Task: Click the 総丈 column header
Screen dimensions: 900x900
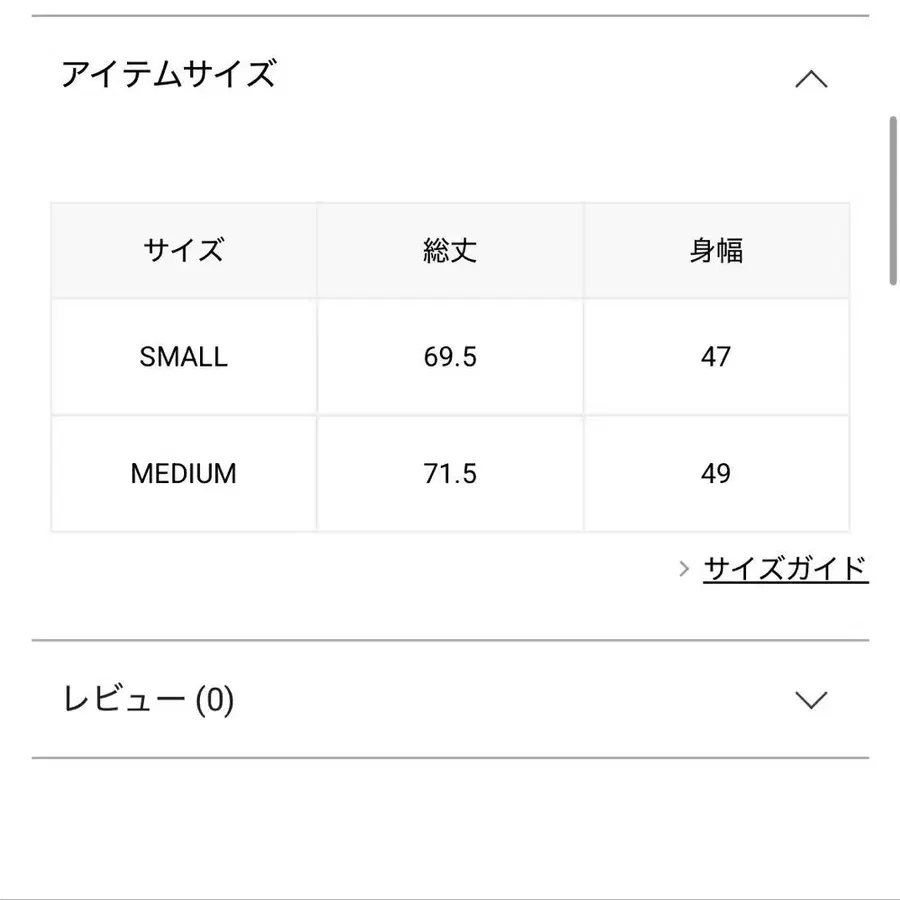Action: coord(450,250)
